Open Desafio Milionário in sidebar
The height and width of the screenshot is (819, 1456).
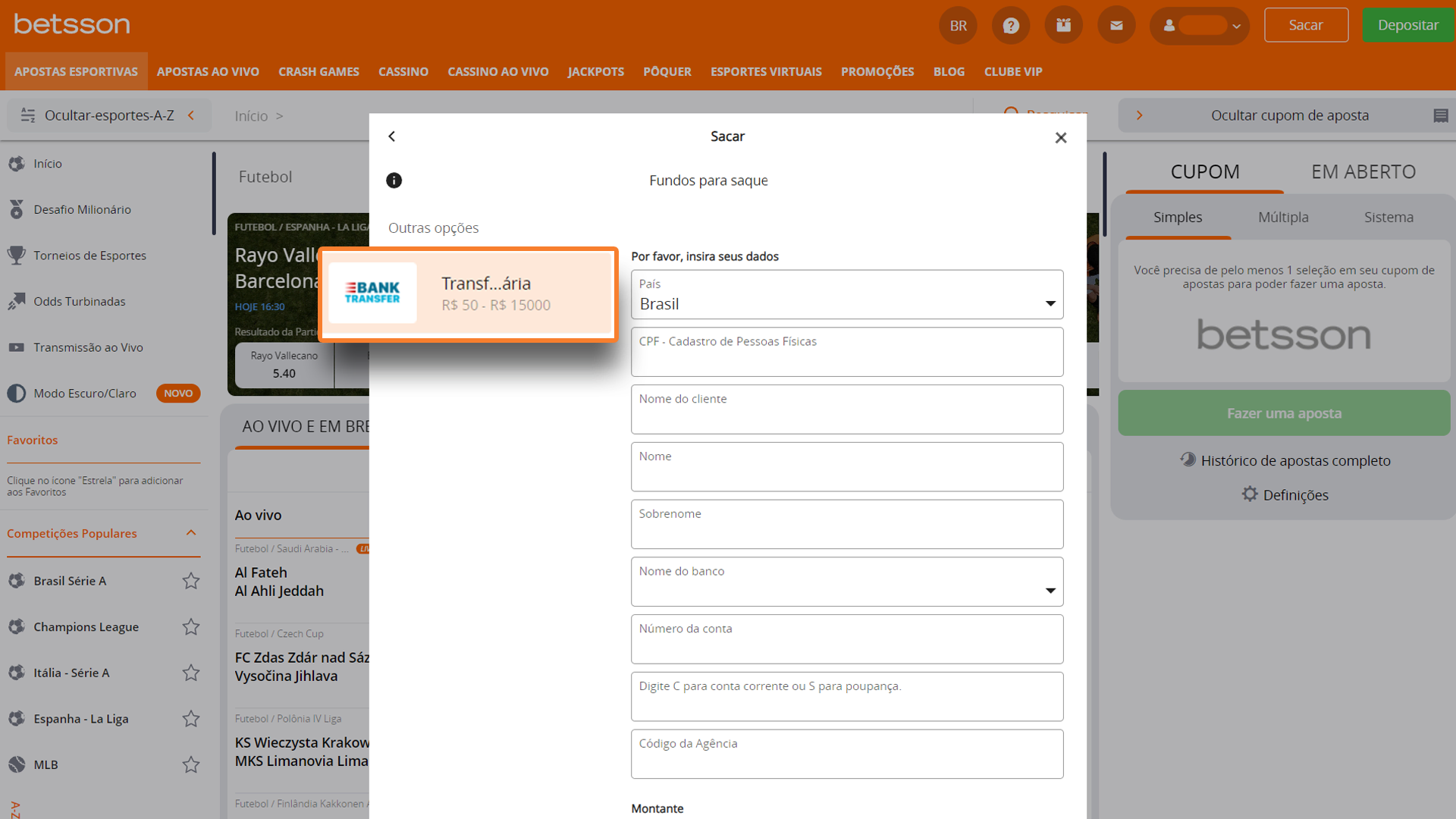[x=82, y=209]
